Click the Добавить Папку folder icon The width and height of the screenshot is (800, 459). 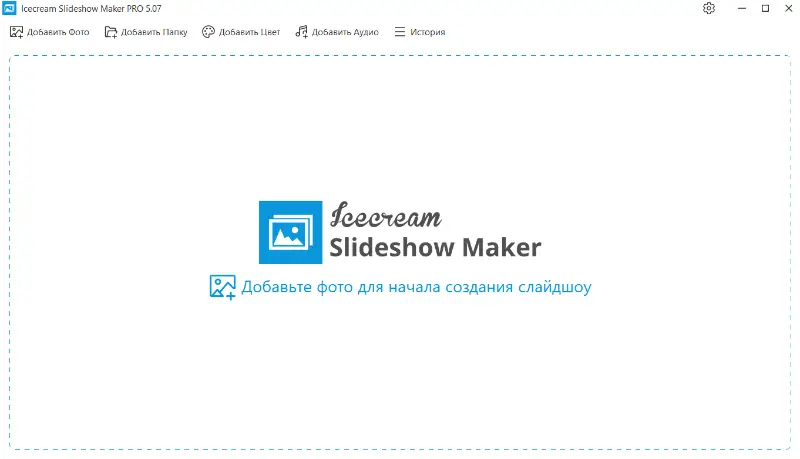pos(111,32)
